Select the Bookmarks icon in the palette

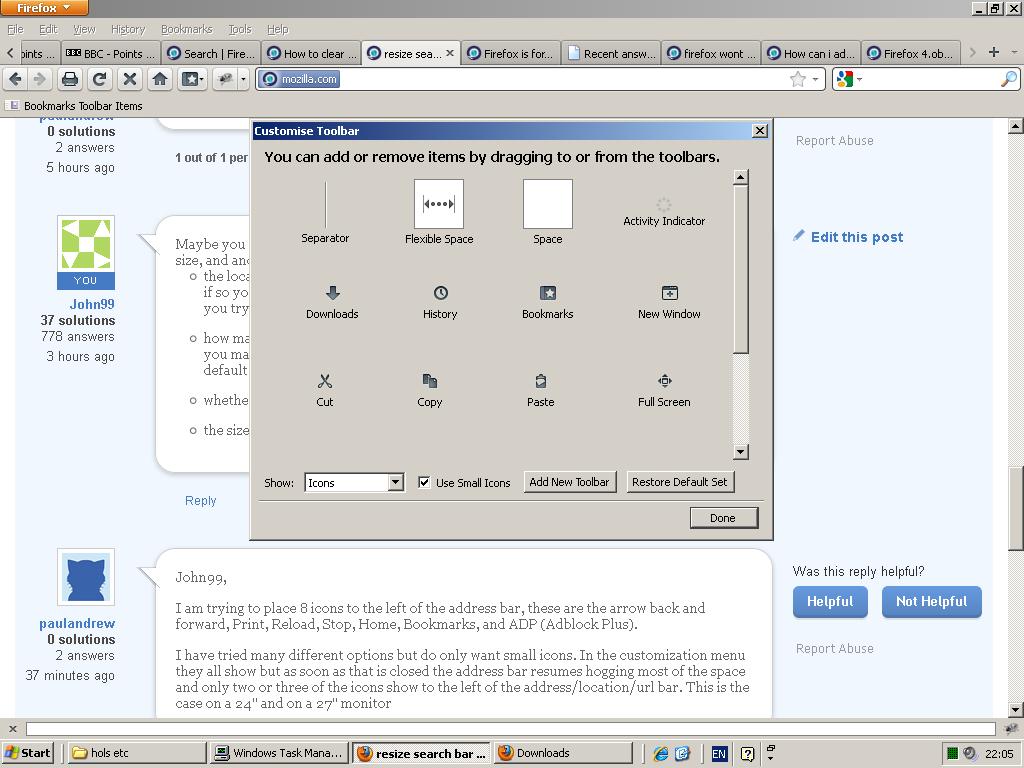tap(547, 302)
